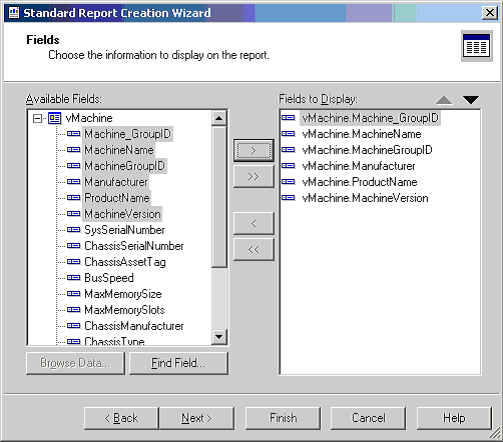Click field icon beside ChassisSerialNumber

(x=73, y=246)
